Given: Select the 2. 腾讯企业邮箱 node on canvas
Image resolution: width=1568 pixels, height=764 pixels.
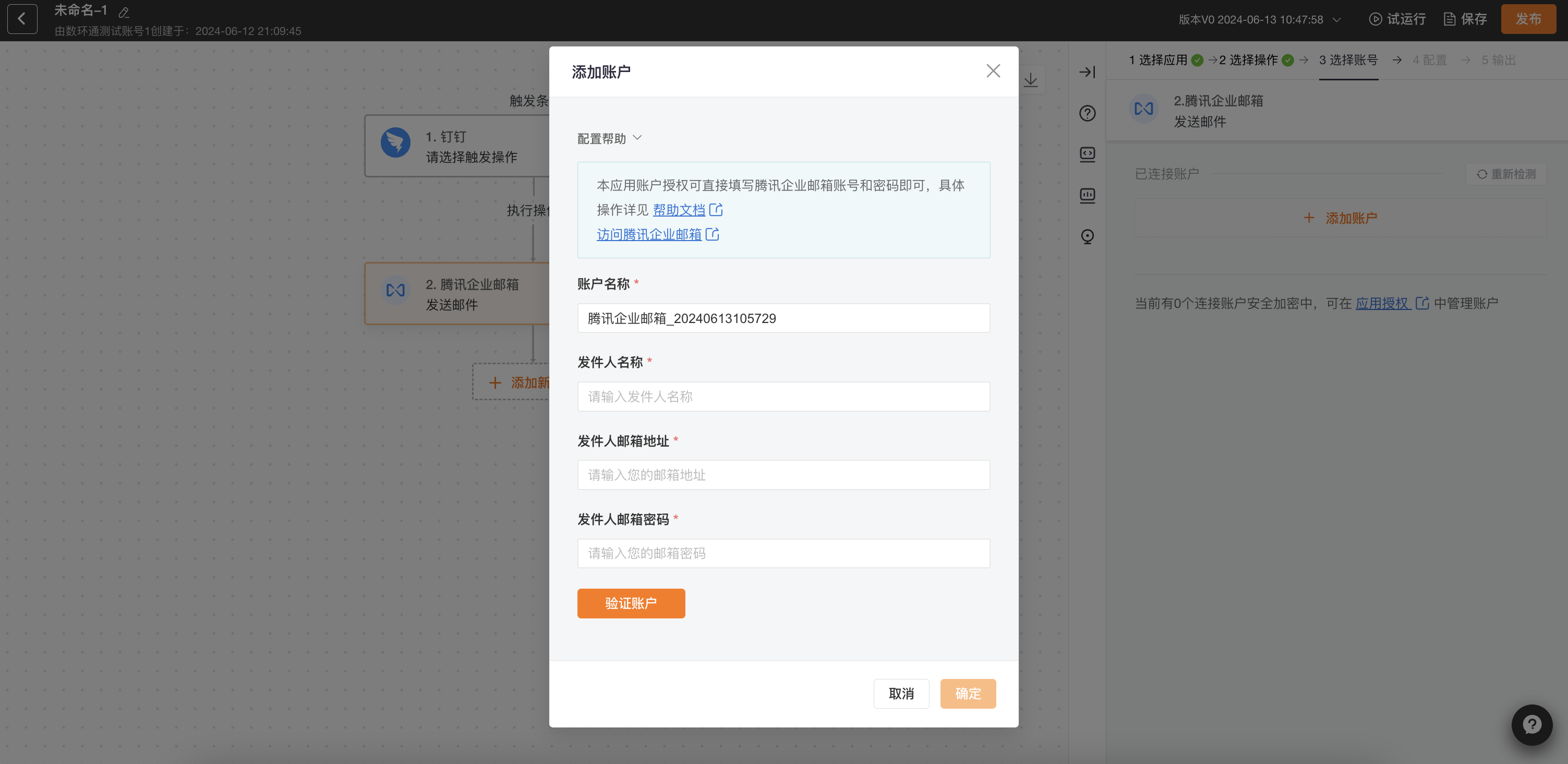Looking at the screenshot, I should tap(457, 294).
